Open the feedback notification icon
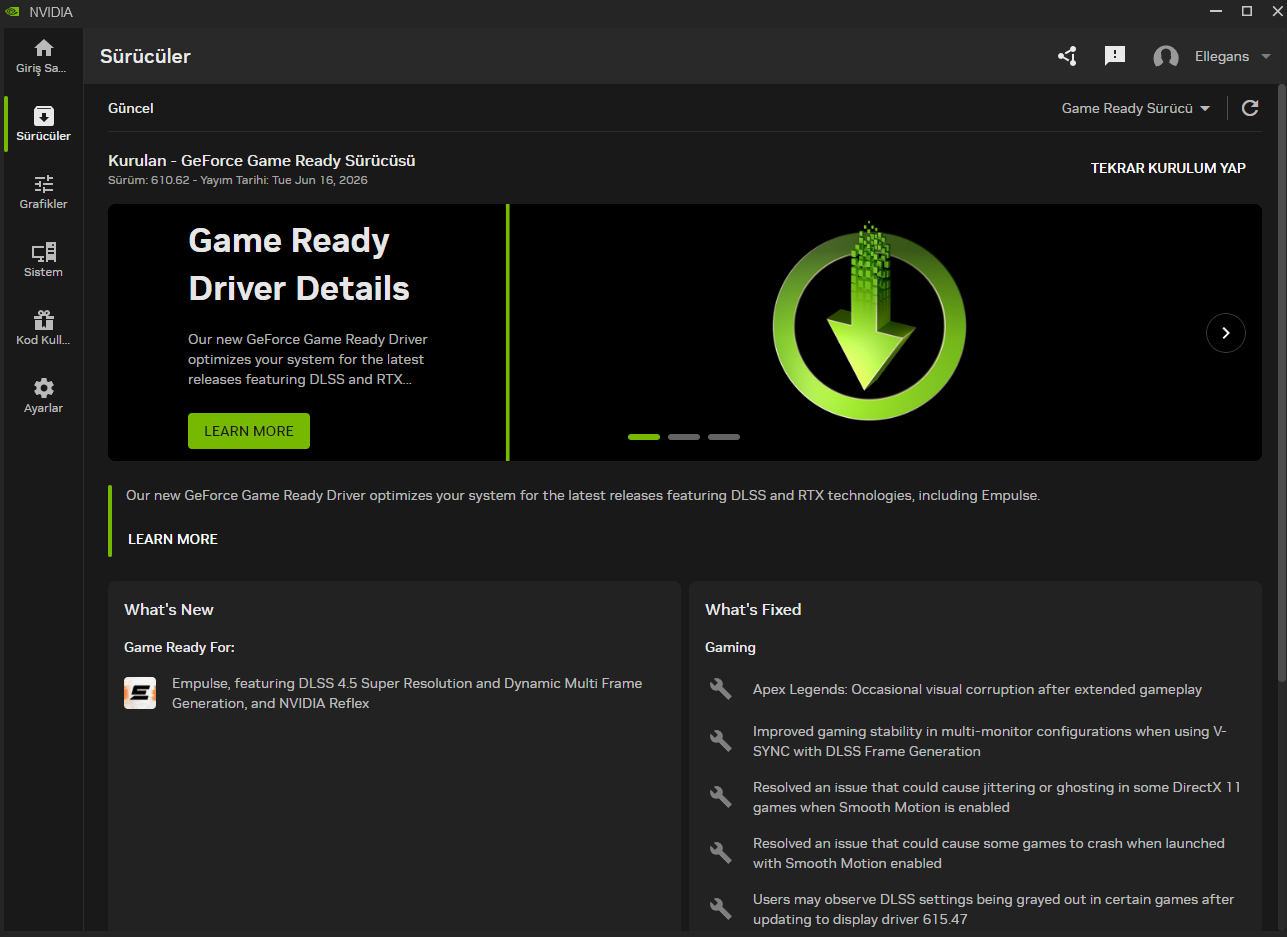The width and height of the screenshot is (1287, 937). (1115, 56)
